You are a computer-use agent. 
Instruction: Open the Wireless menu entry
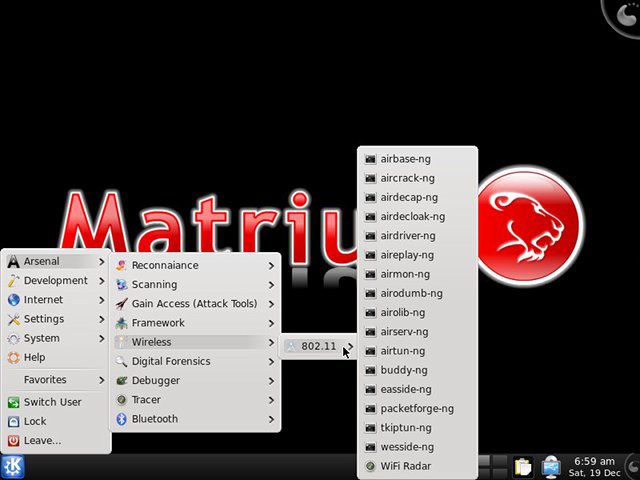click(x=195, y=342)
